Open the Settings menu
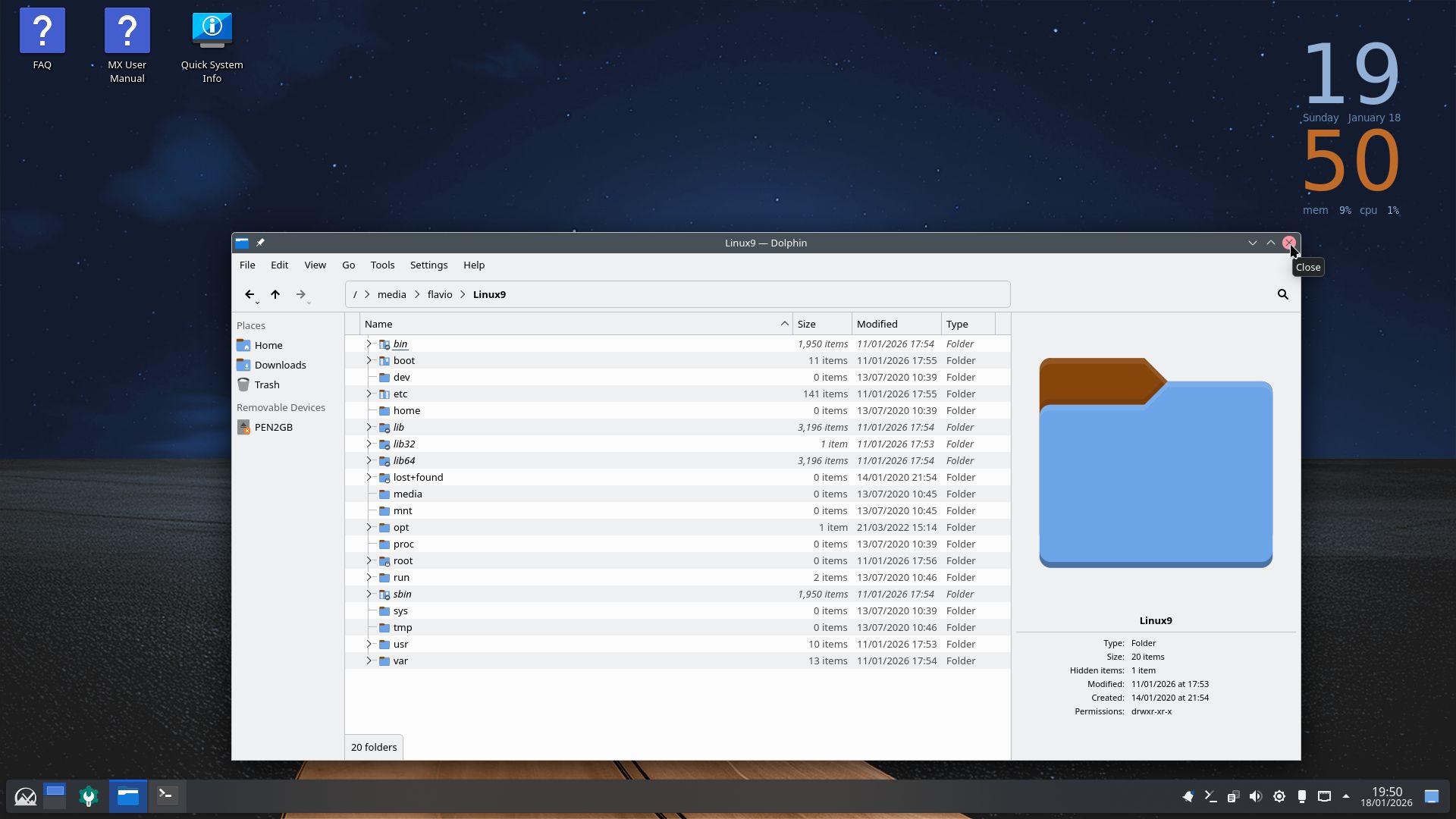This screenshot has height=819, width=1456. [x=428, y=265]
